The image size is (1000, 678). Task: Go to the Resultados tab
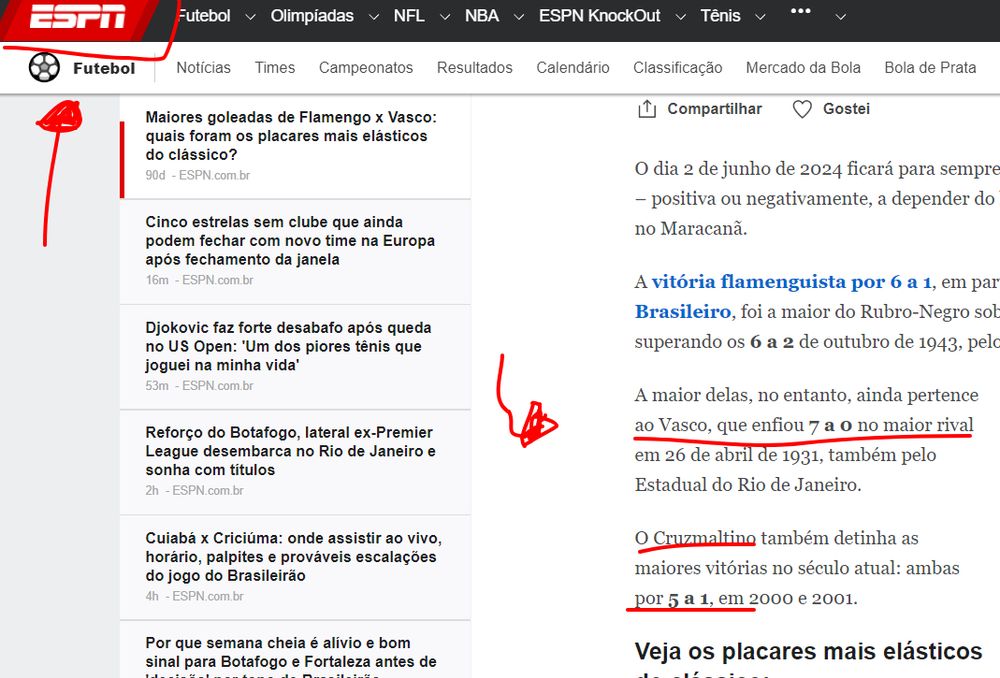click(474, 68)
